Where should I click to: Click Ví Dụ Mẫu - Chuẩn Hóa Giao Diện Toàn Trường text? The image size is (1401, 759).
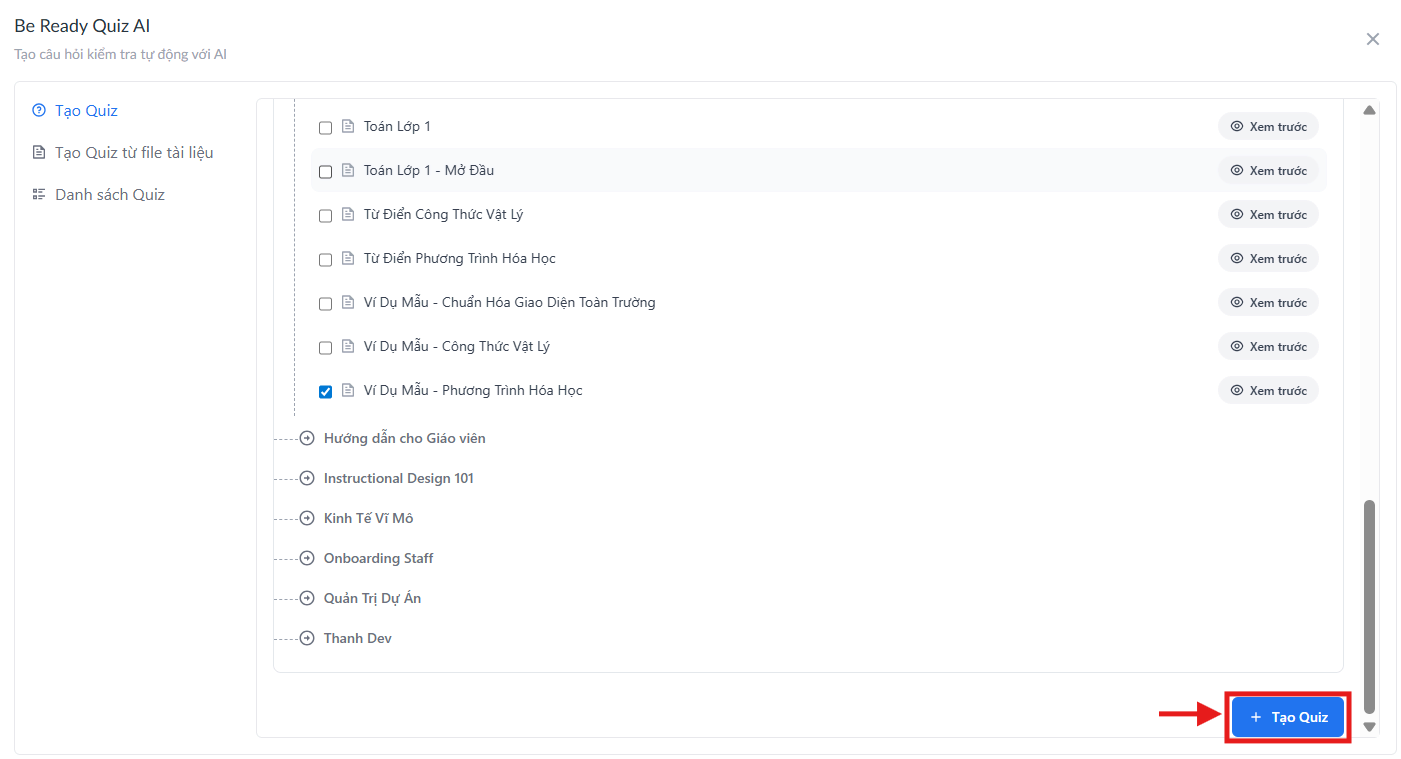510,303
